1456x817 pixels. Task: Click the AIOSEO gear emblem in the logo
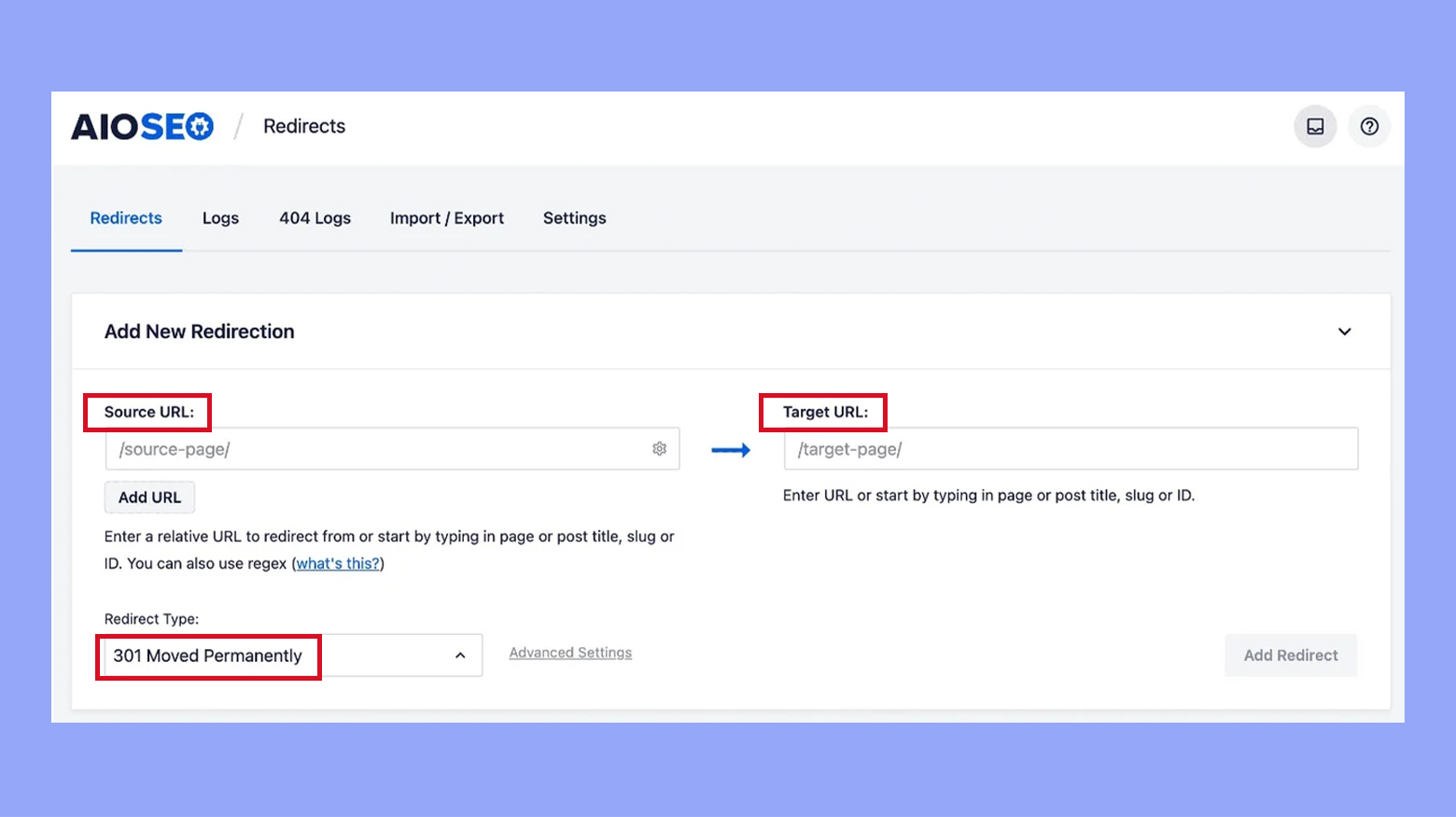pyautogui.click(x=200, y=126)
